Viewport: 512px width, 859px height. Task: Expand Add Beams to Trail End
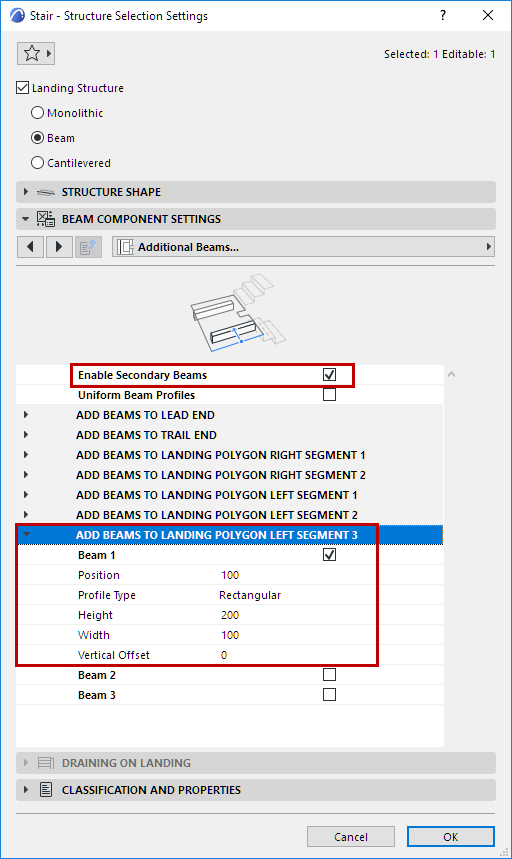[26, 435]
